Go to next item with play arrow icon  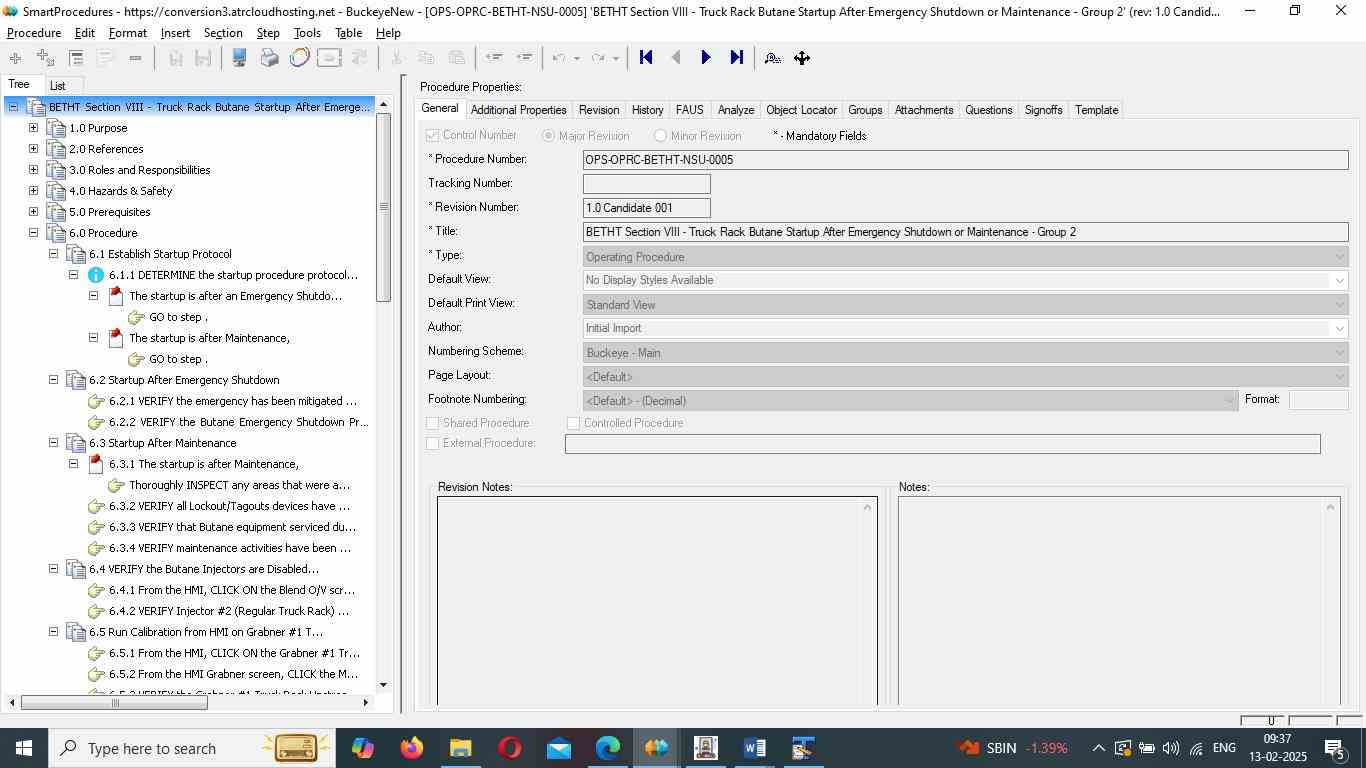(706, 58)
